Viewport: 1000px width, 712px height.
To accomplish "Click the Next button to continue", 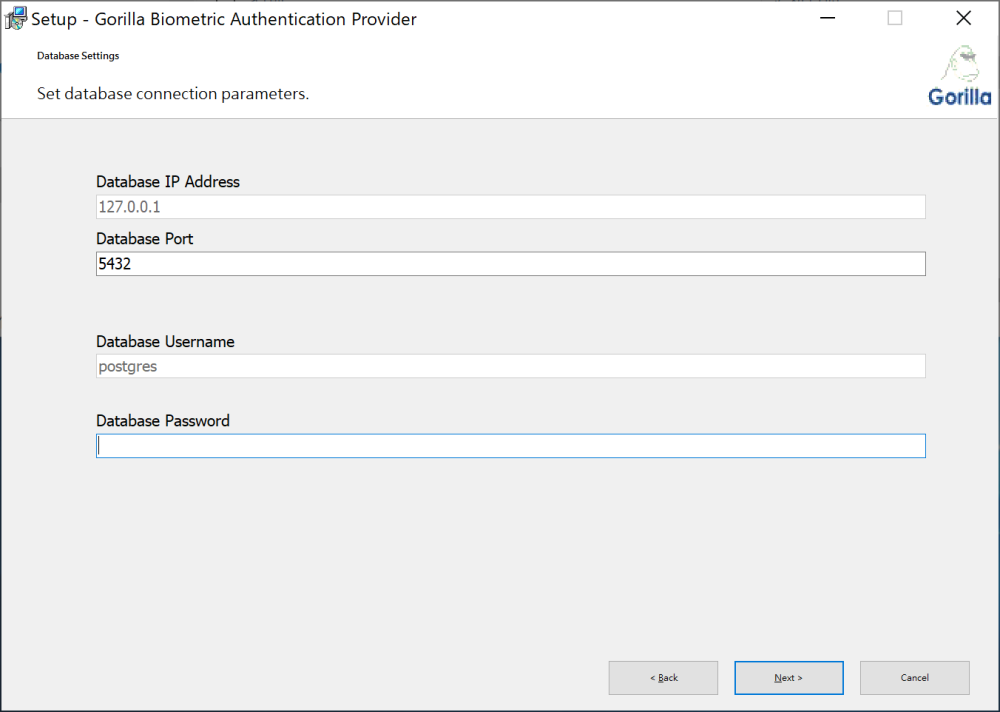I will click(x=788, y=677).
